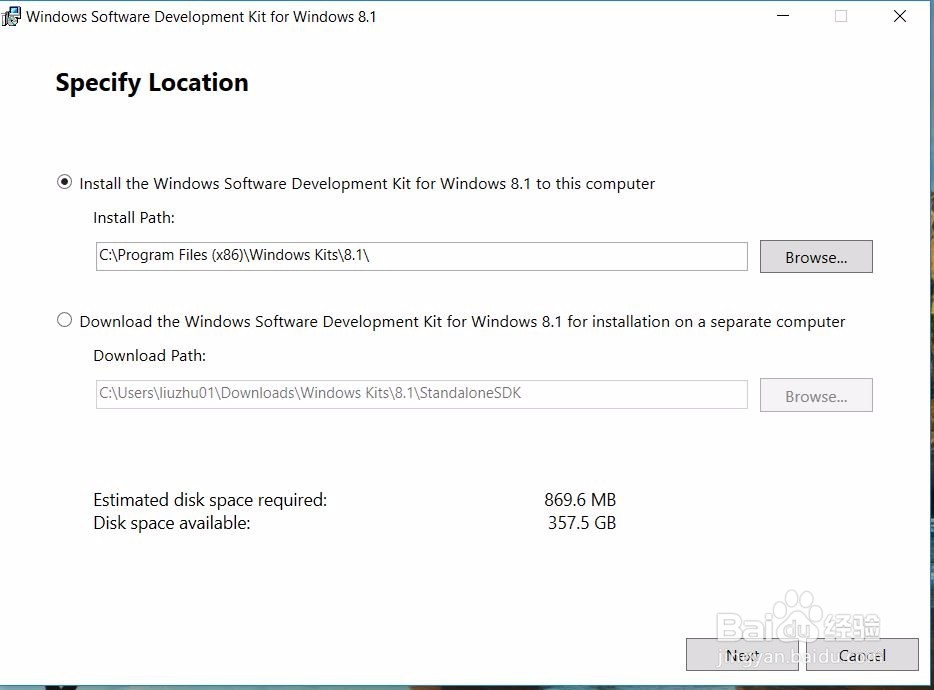Click the window title text
Screen dimensions: 934x690
point(201,17)
